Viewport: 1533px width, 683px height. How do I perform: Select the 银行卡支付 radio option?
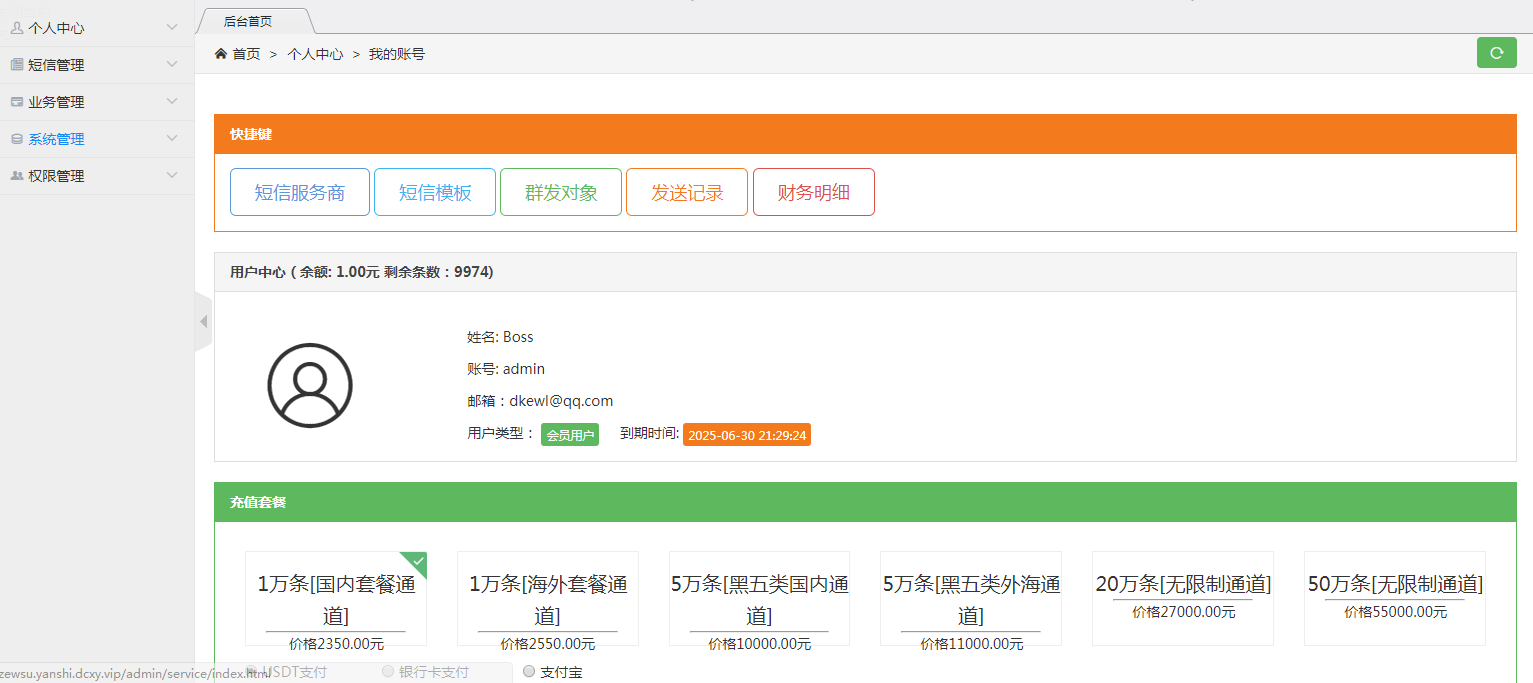tap(388, 672)
